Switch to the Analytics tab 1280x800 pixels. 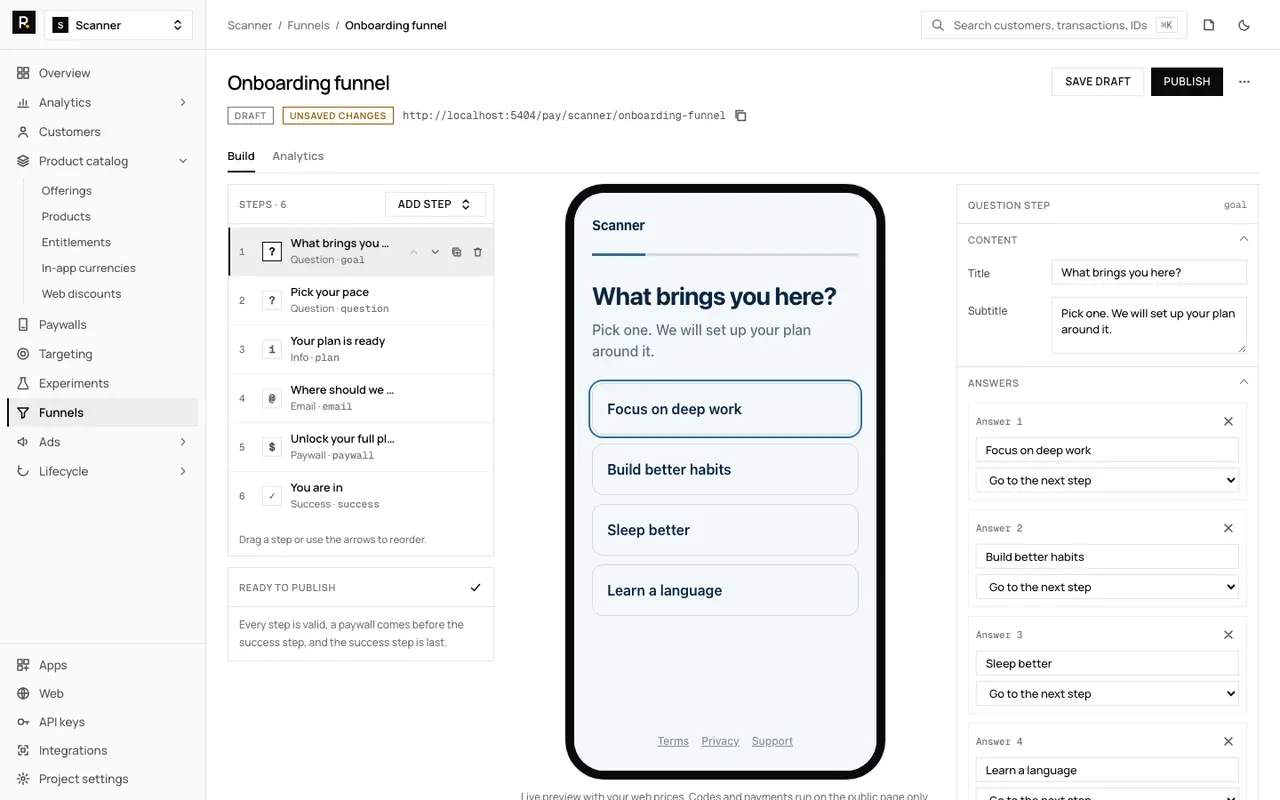tap(298, 156)
